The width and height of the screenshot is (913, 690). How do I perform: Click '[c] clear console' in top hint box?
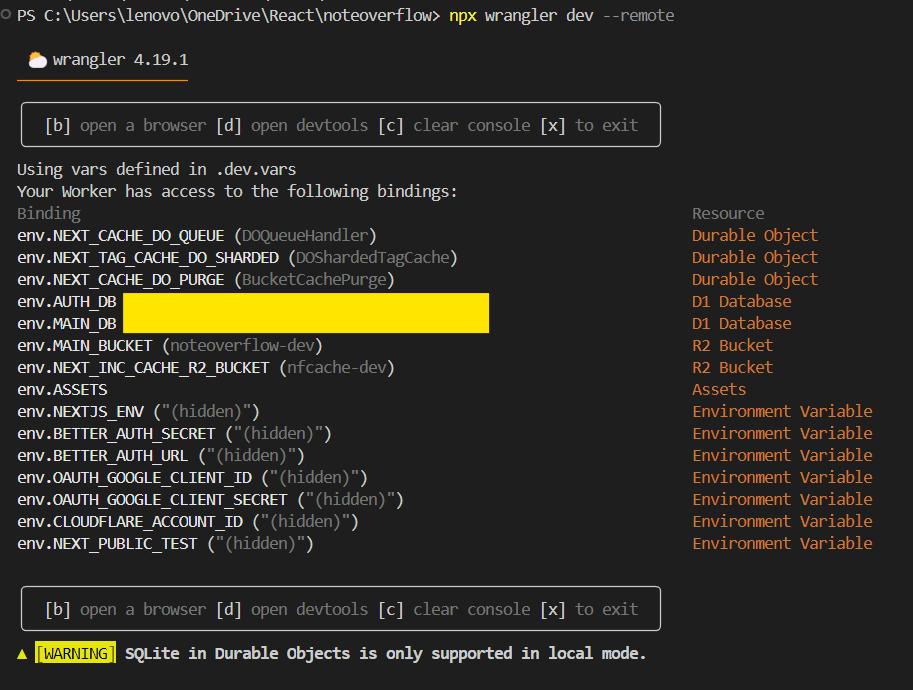[455, 125]
